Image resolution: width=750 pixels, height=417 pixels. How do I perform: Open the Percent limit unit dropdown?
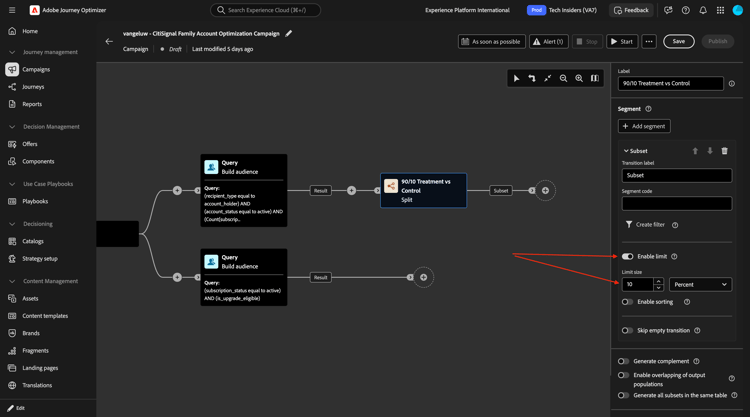pyautogui.click(x=700, y=285)
